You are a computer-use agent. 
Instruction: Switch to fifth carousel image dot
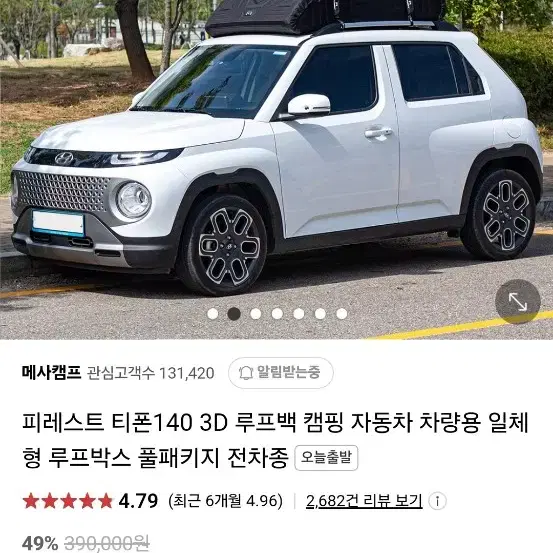tap(299, 314)
